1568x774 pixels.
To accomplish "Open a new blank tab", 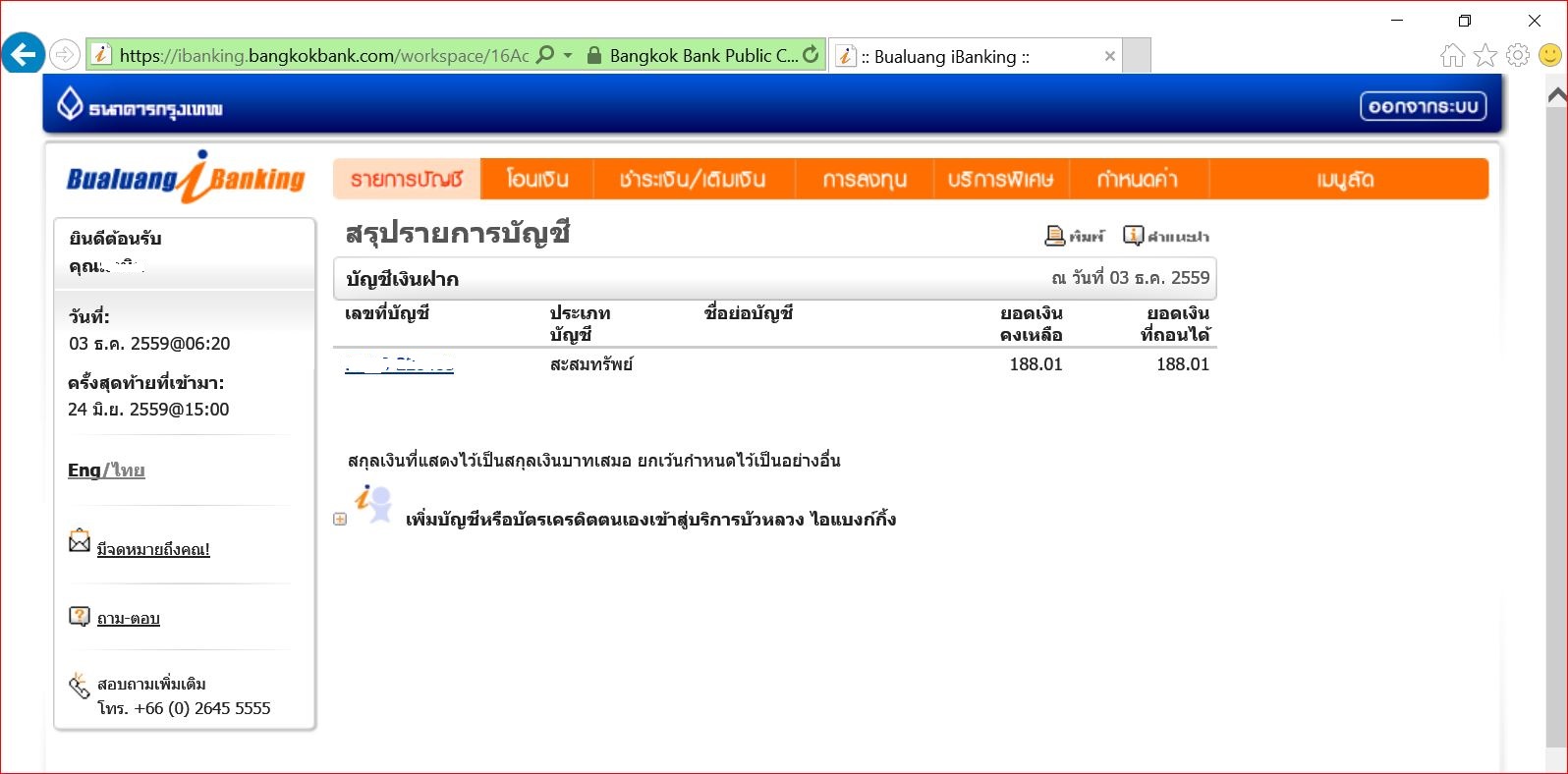I will tap(1137, 56).
